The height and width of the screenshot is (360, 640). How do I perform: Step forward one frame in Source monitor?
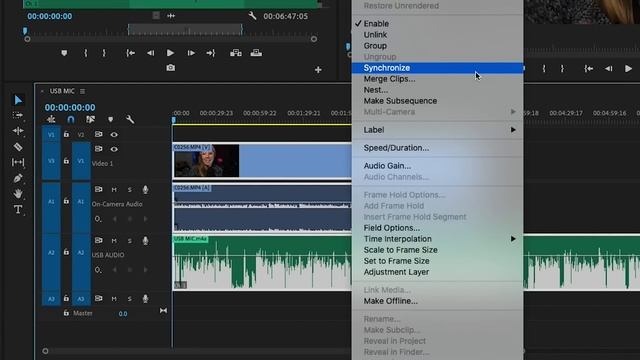(x=191, y=53)
